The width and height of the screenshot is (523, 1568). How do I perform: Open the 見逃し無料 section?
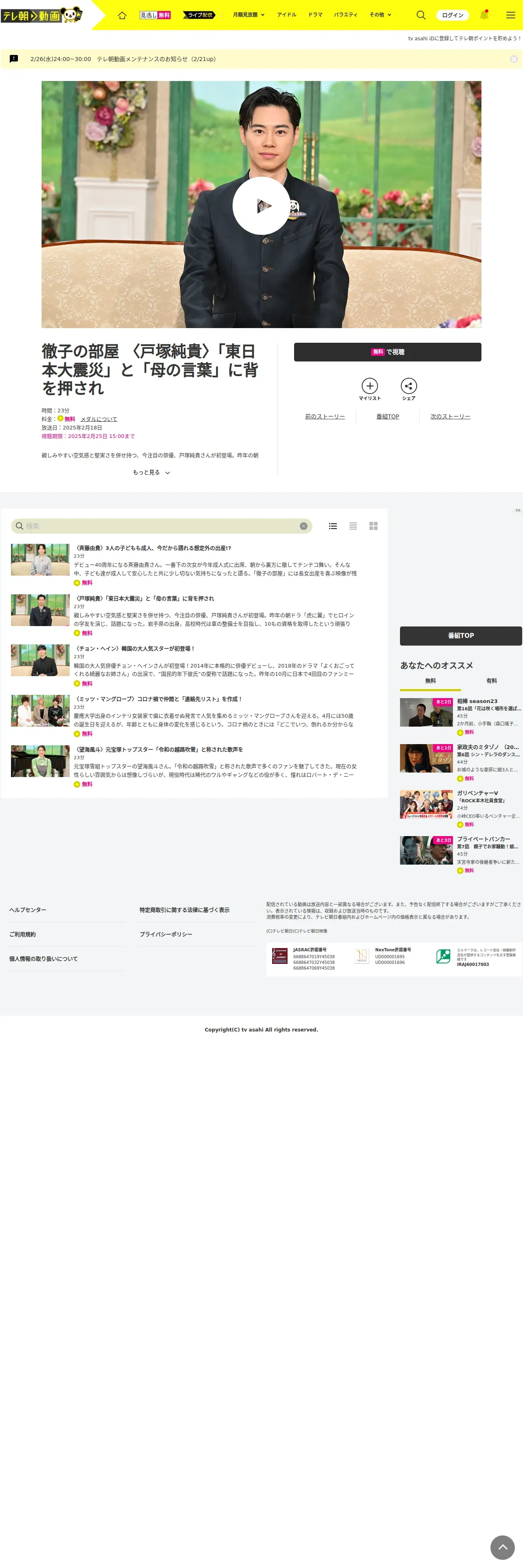155,15
